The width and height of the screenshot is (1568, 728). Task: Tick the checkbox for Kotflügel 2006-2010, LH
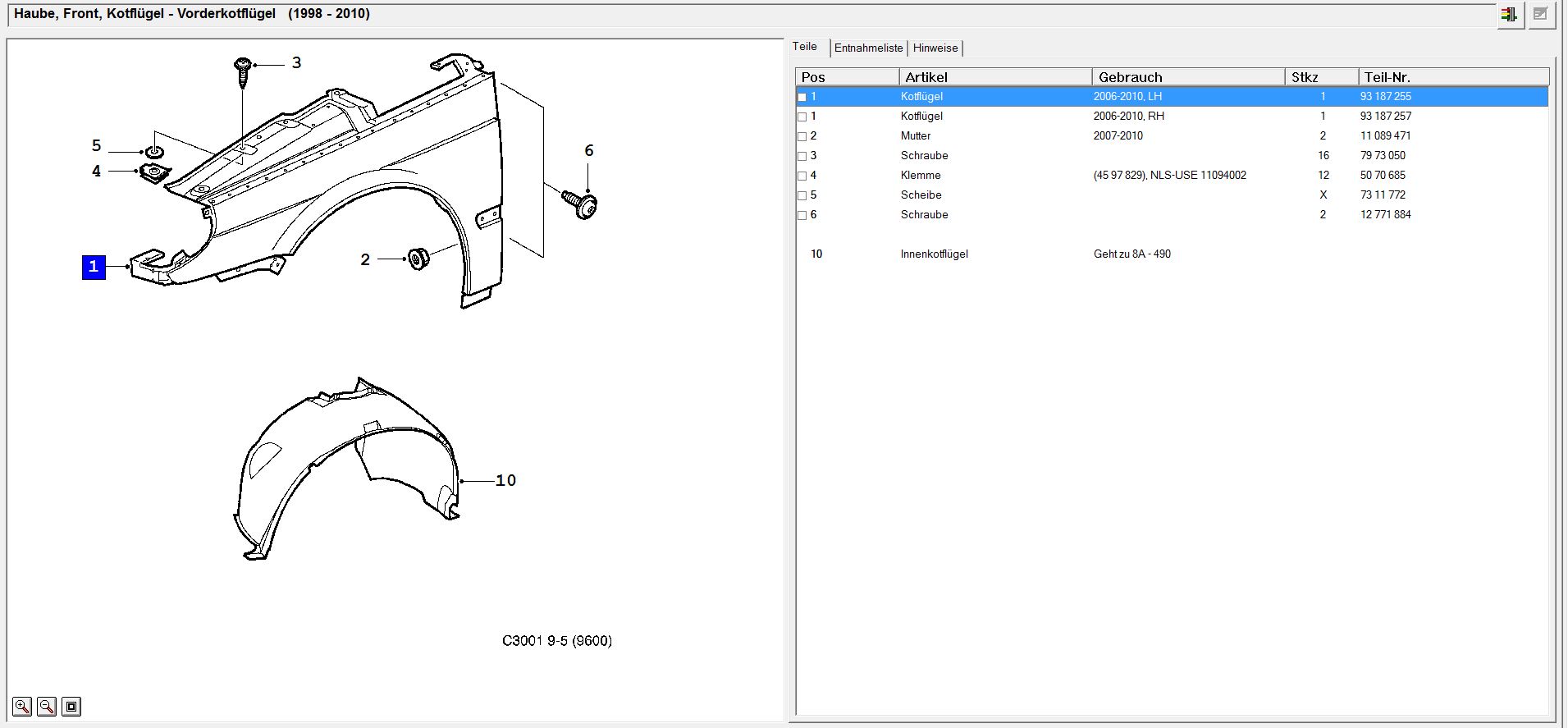pyautogui.click(x=802, y=97)
